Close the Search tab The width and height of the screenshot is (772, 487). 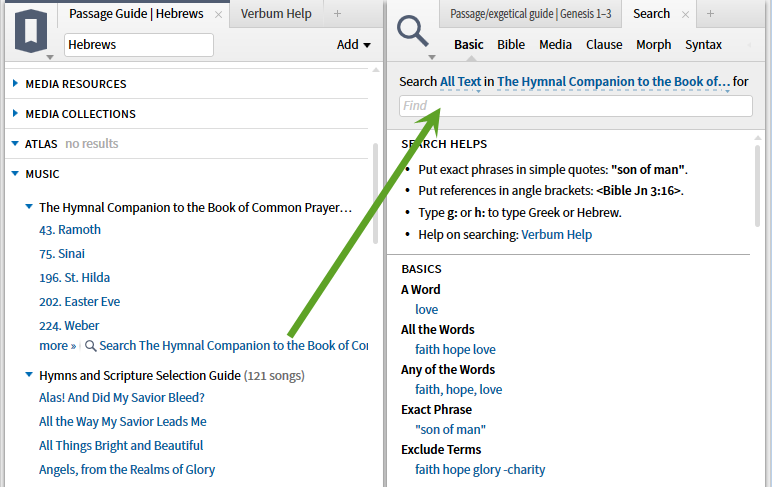[x=684, y=14]
